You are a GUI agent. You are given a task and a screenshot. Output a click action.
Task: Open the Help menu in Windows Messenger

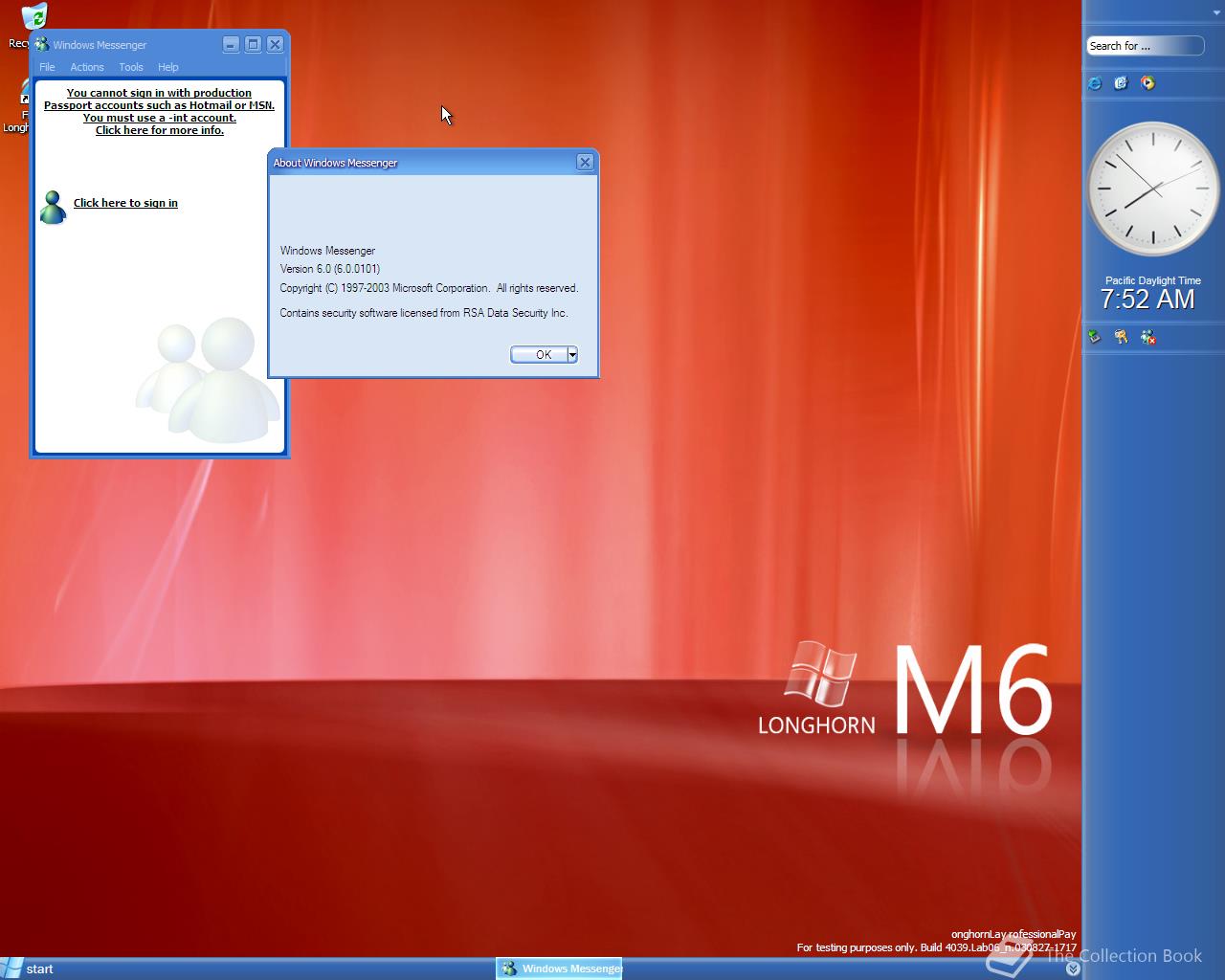point(168,67)
